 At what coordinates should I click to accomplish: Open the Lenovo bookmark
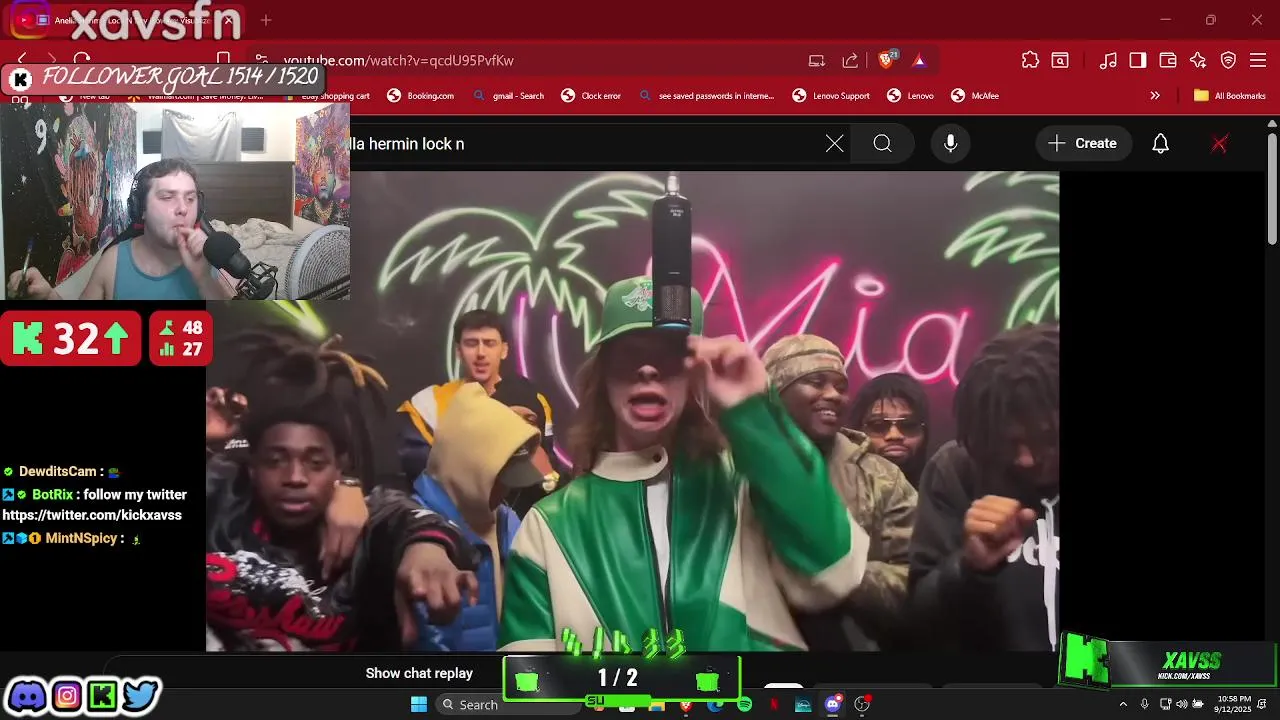click(x=910, y=96)
